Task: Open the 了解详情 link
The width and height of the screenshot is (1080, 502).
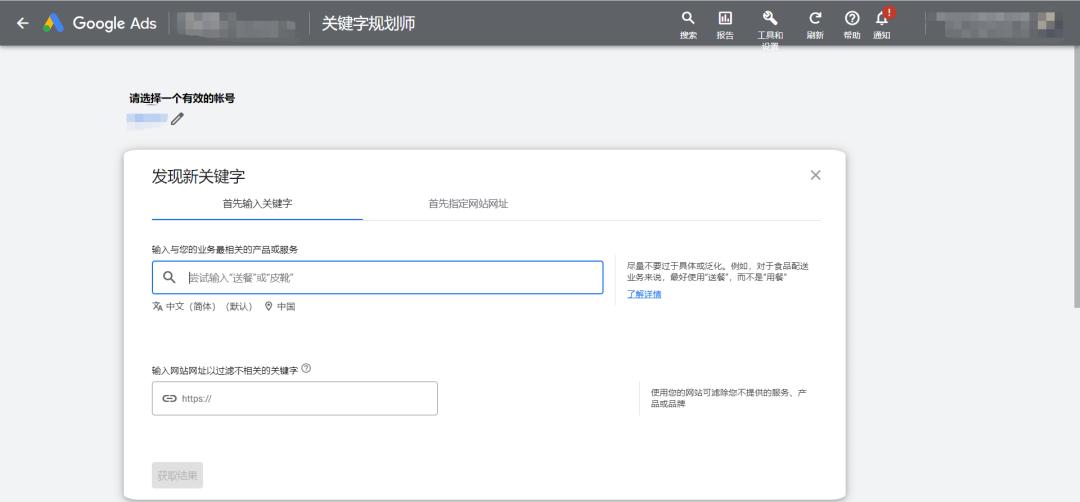Action: pos(644,294)
